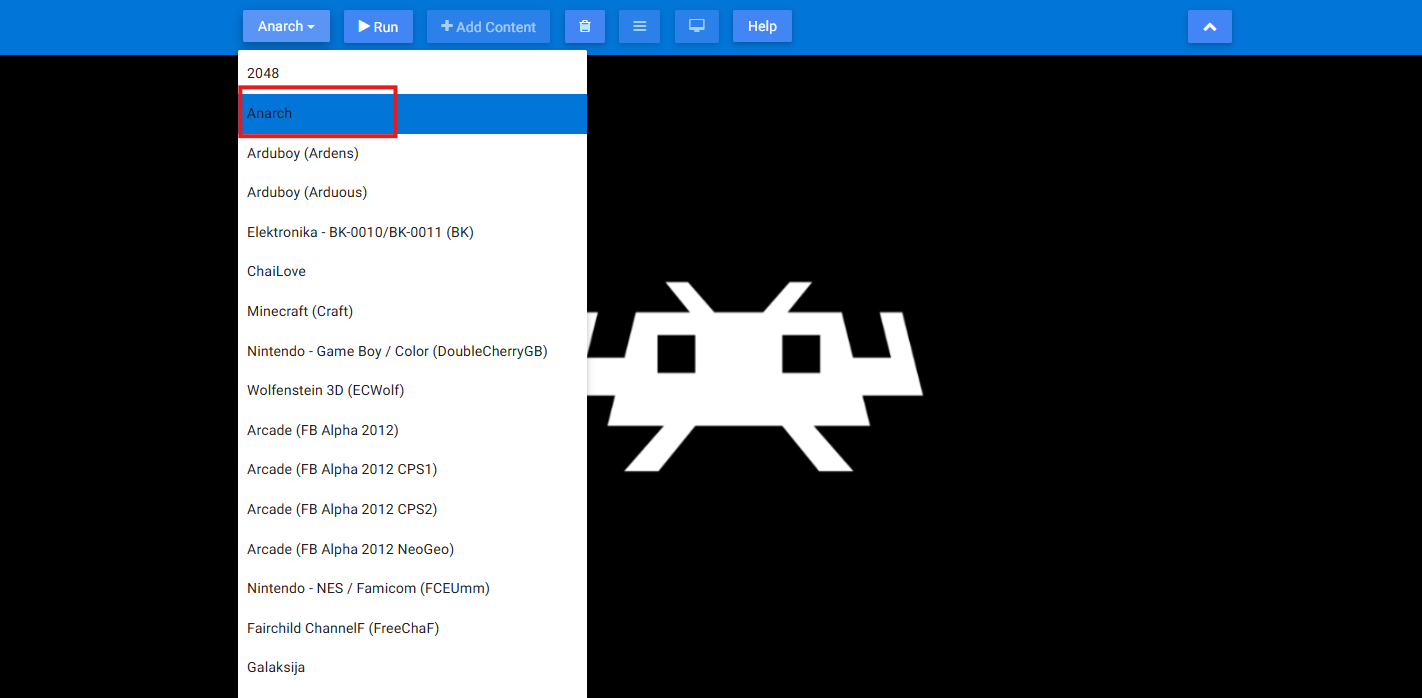Select Nintendo NES / Famicom (FCEUmm)

coord(368,588)
